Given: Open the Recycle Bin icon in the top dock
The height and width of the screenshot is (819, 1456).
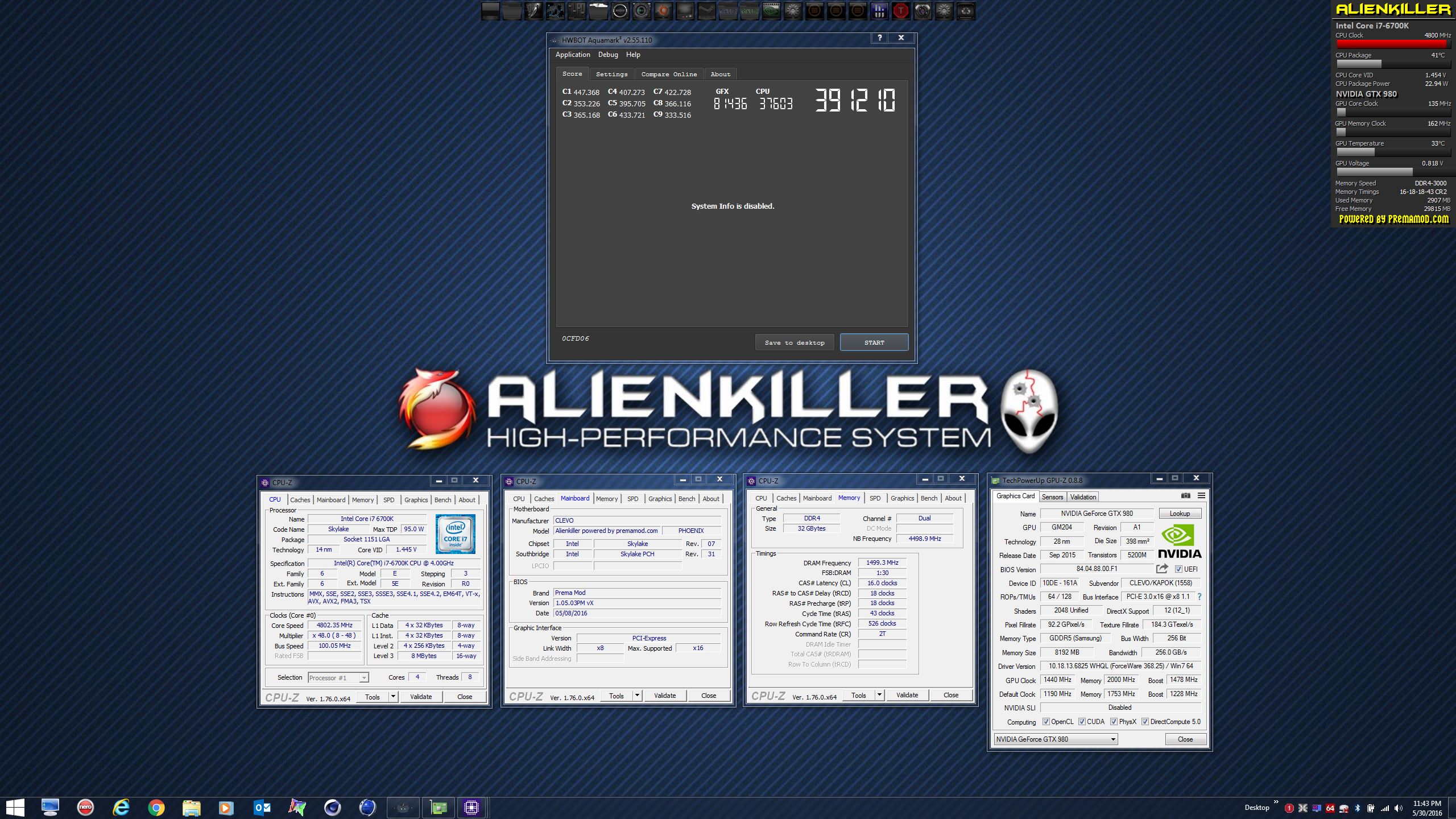Looking at the screenshot, I should coord(966,11).
